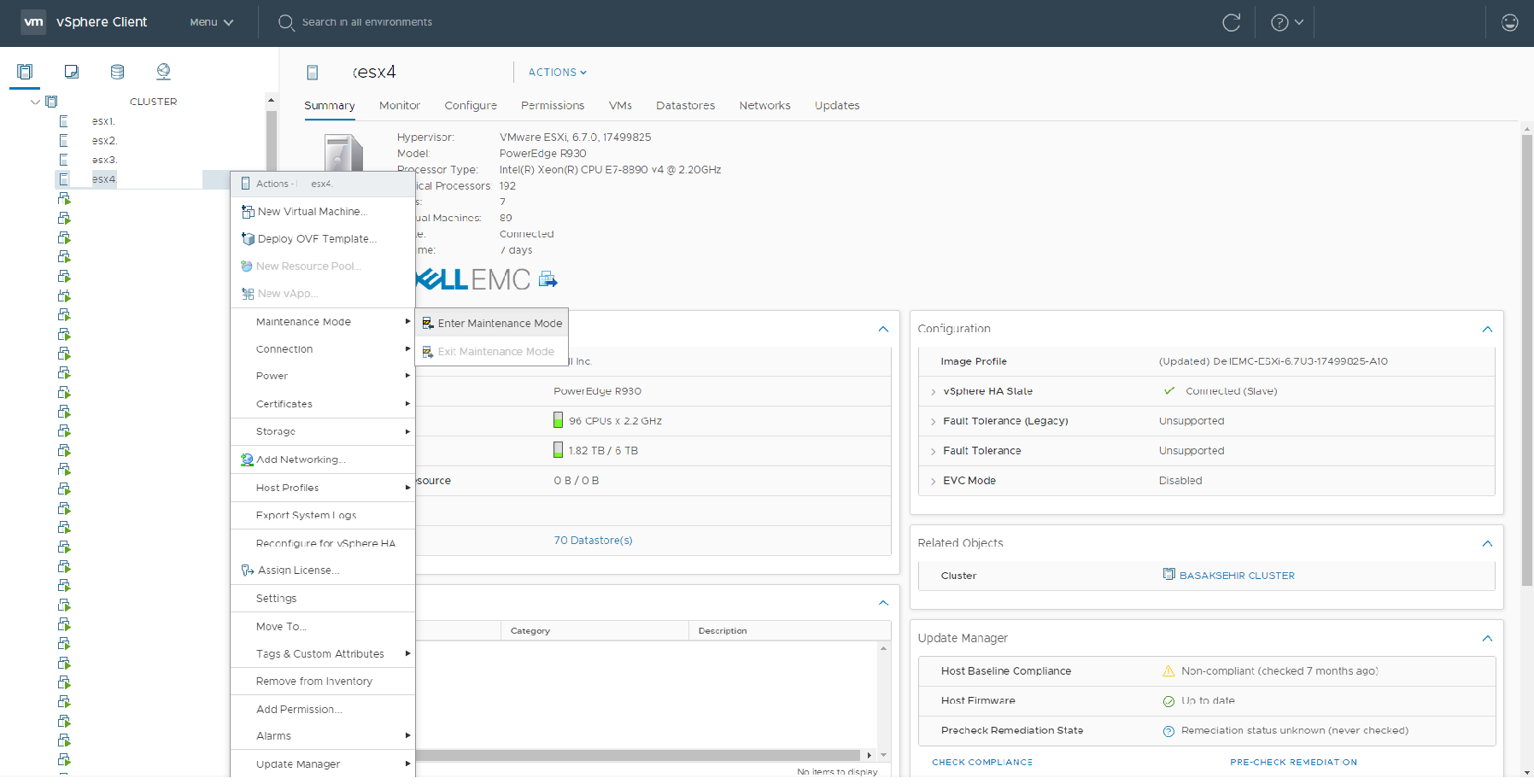Screen dimensions: 1534x784
Task: Open the ACTIONS dropdown
Action: click(x=558, y=73)
